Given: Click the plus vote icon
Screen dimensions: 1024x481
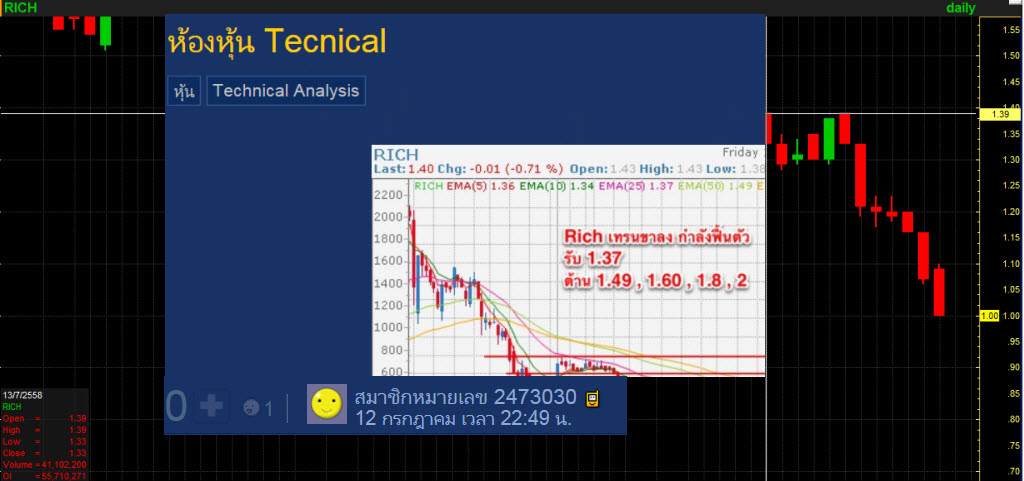Looking at the screenshot, I should [x=211, y=407].
